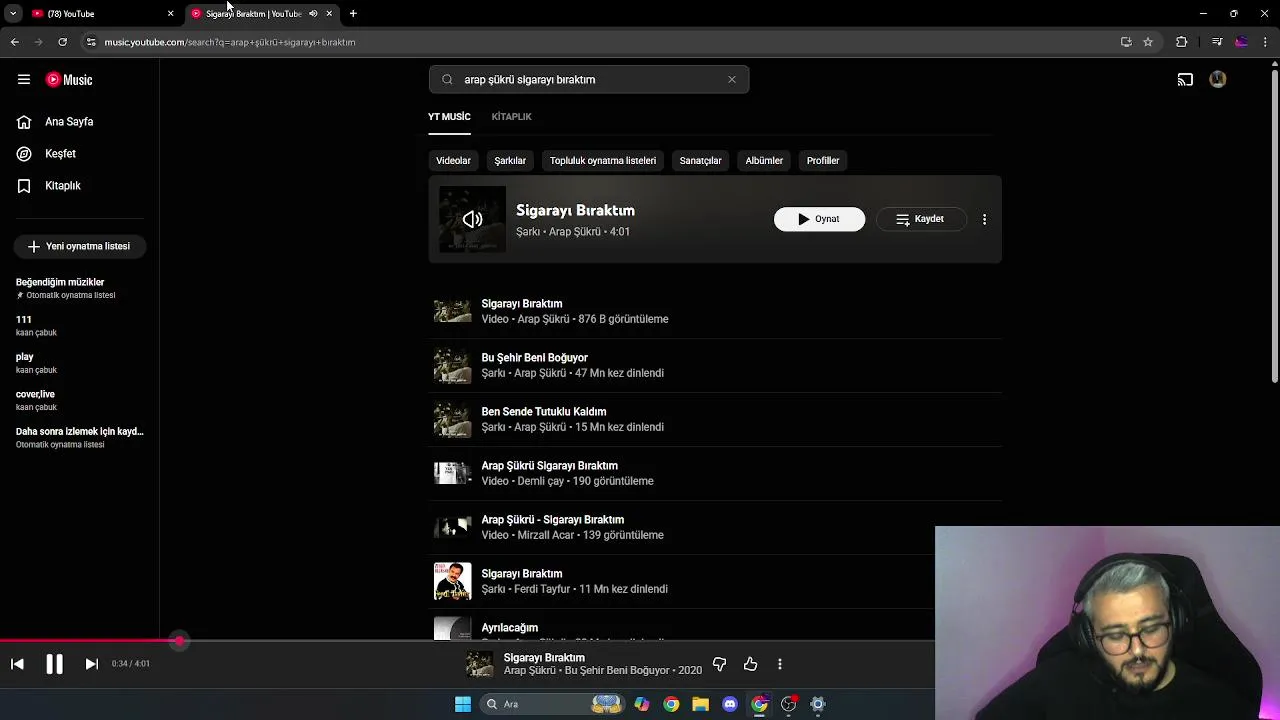Click now-playing album art in player bar
Image resolution: width=1280 pixels, height=720 pixels.
click(x=480, y=664)
